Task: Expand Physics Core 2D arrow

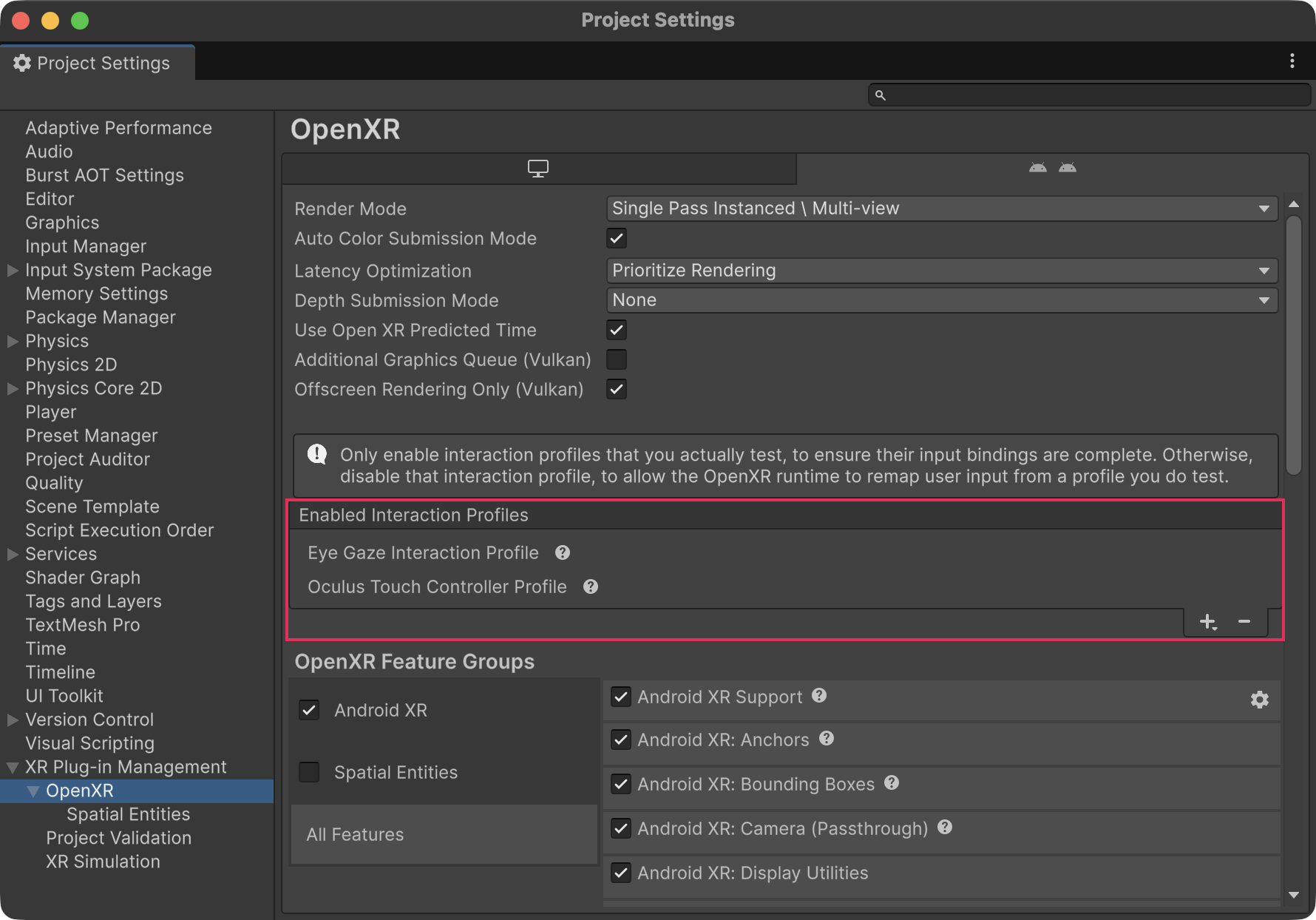Action: (x=13, y=388)
